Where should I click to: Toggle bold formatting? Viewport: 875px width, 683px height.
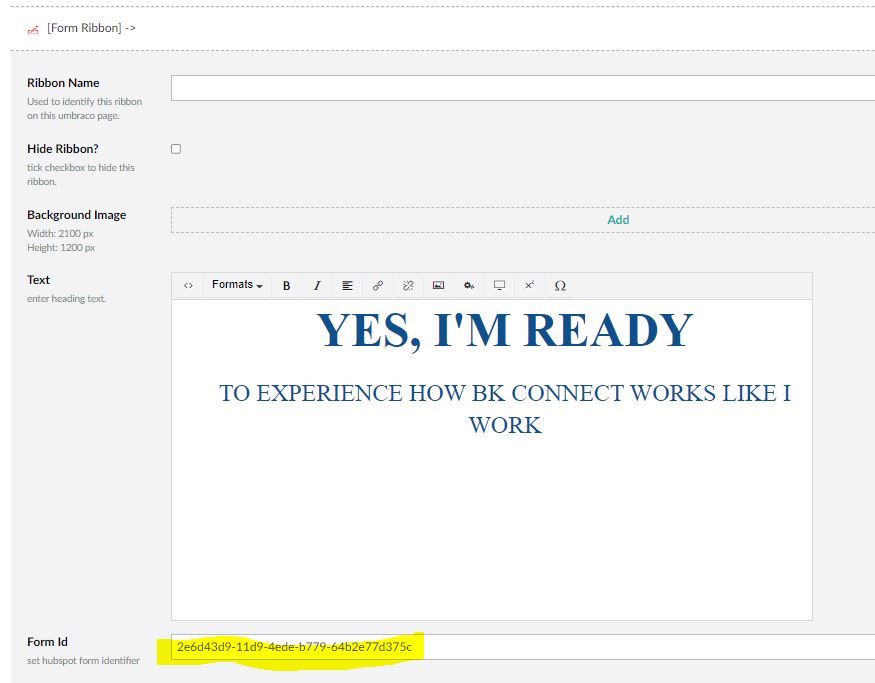pos(286,286)
